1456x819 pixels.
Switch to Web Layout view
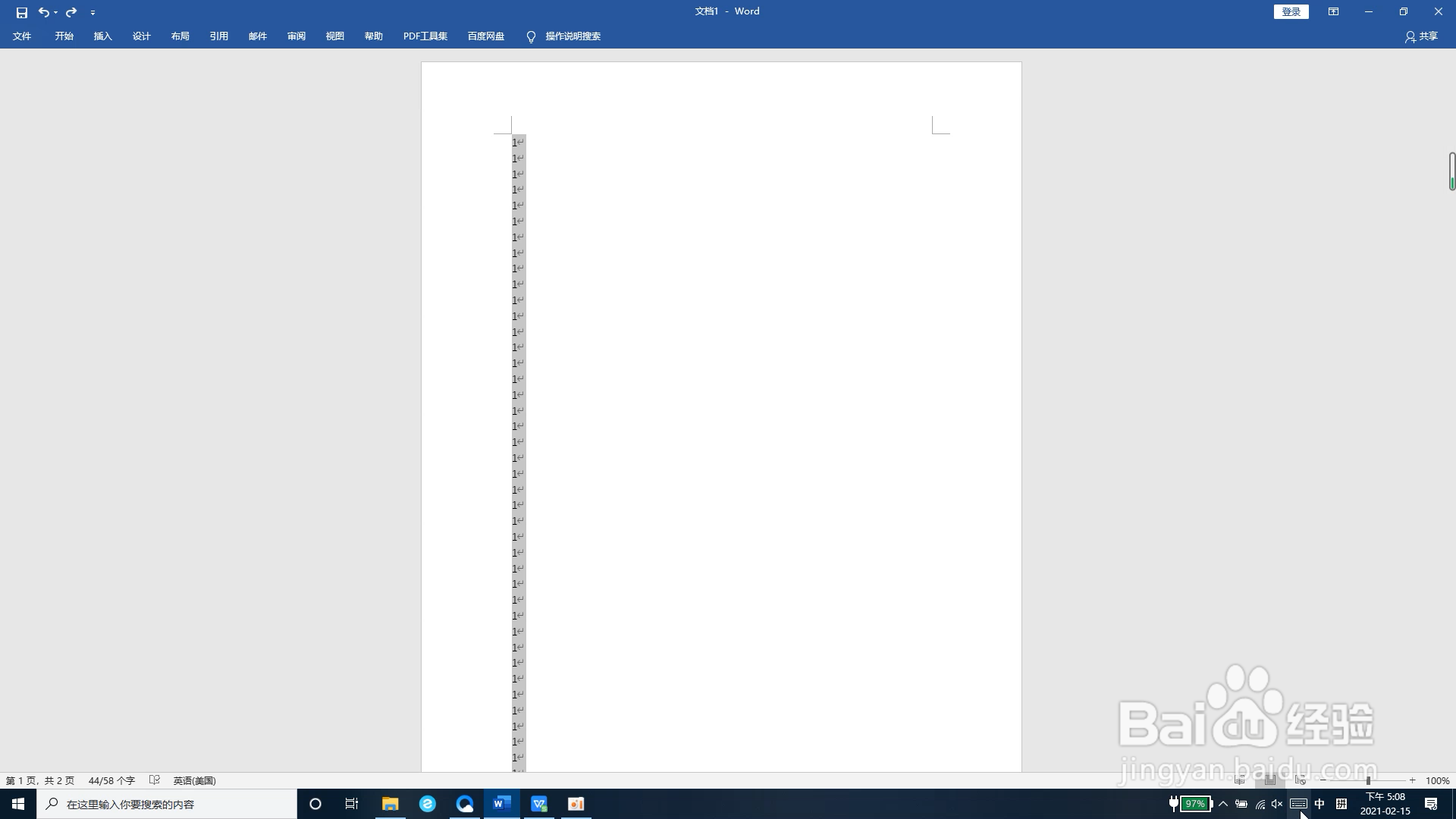point(1301,780)
